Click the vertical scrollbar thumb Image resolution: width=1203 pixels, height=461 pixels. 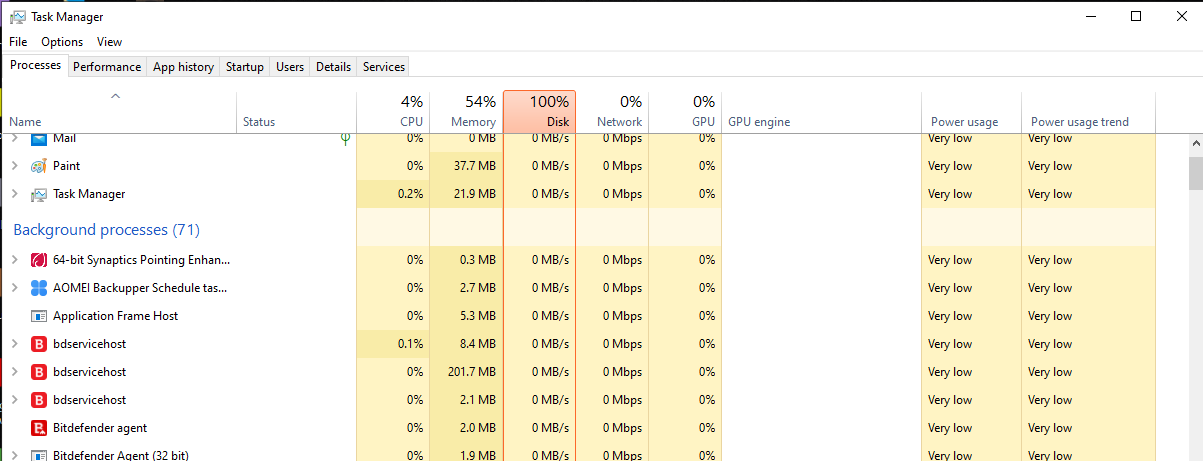coord(1195,172)
